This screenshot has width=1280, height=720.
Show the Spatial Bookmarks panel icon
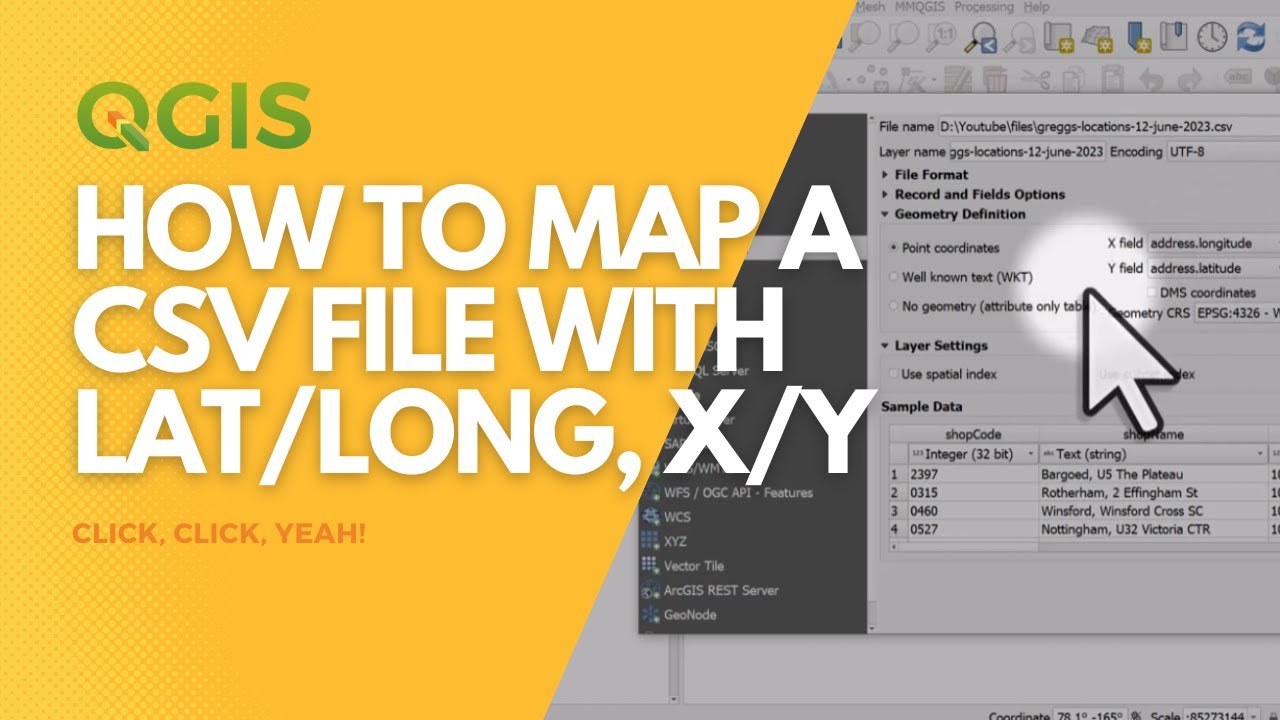click(1176, 38)
